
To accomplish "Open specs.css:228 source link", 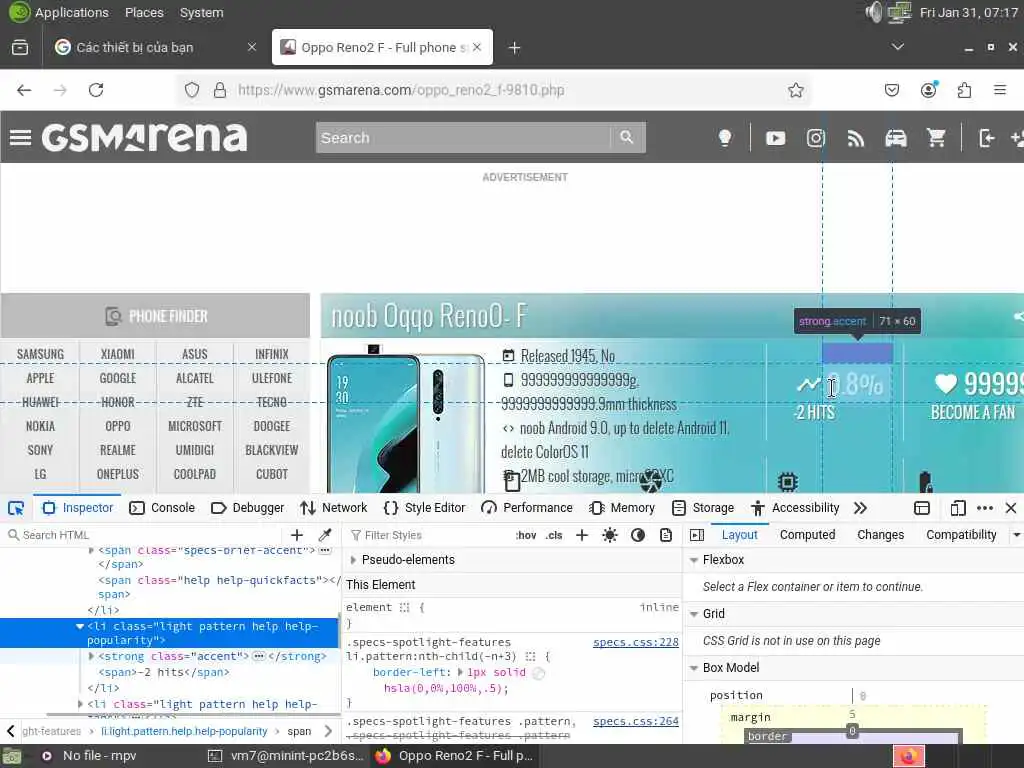I will pyautogui.click(x=635, y=642).
